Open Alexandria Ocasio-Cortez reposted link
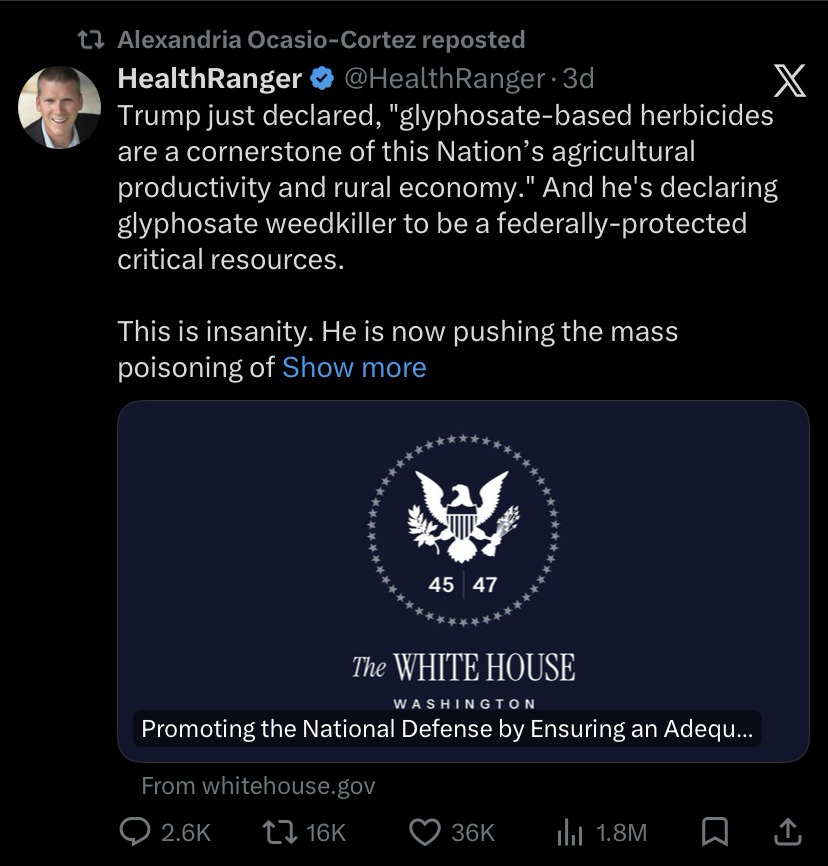This screenshot has width=828, height=866. click(x=320, y=40)
